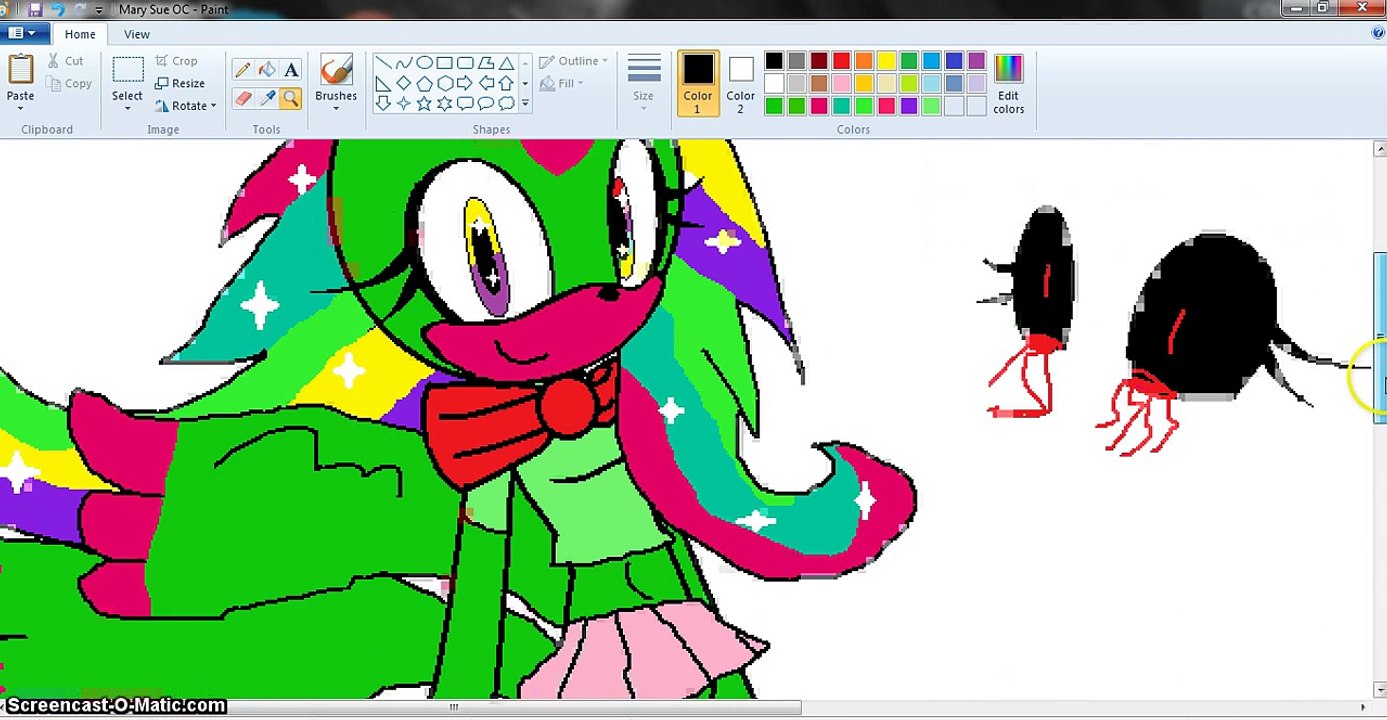Pick the brown color swatch
The height and width of the screenshot is (720, 1387).
point(819,83)
